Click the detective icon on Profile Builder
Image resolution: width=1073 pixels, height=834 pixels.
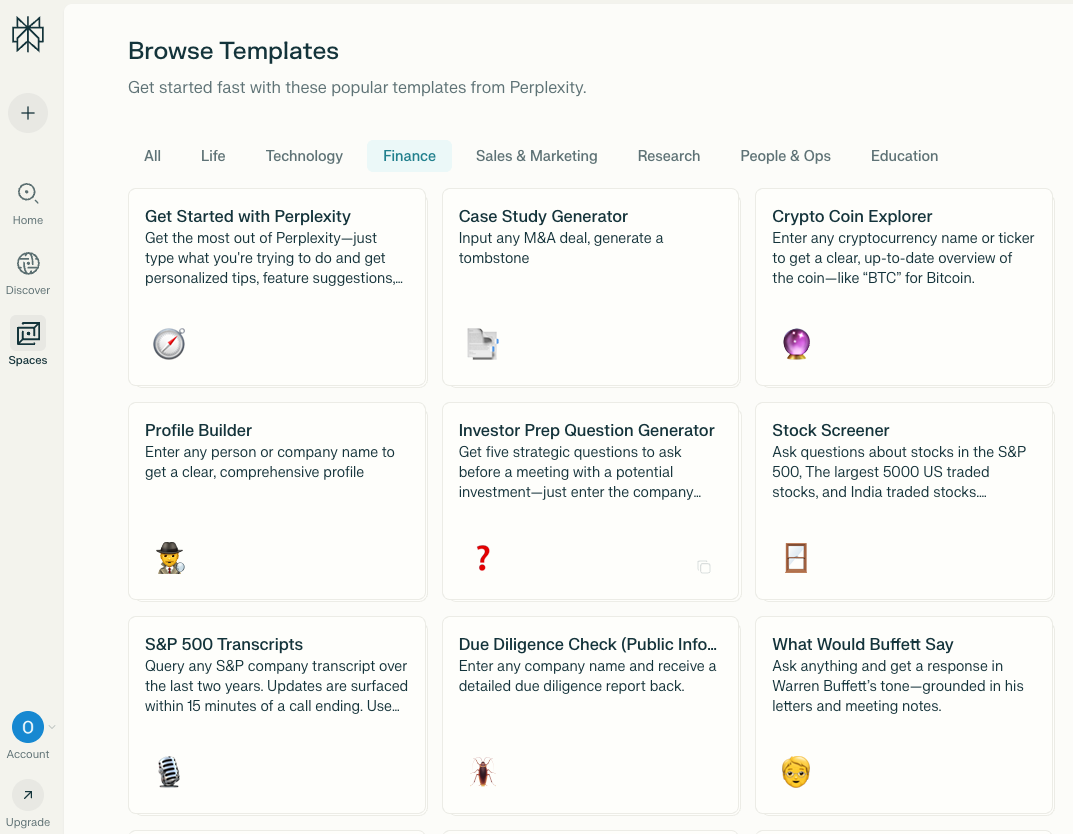(170, 558)
